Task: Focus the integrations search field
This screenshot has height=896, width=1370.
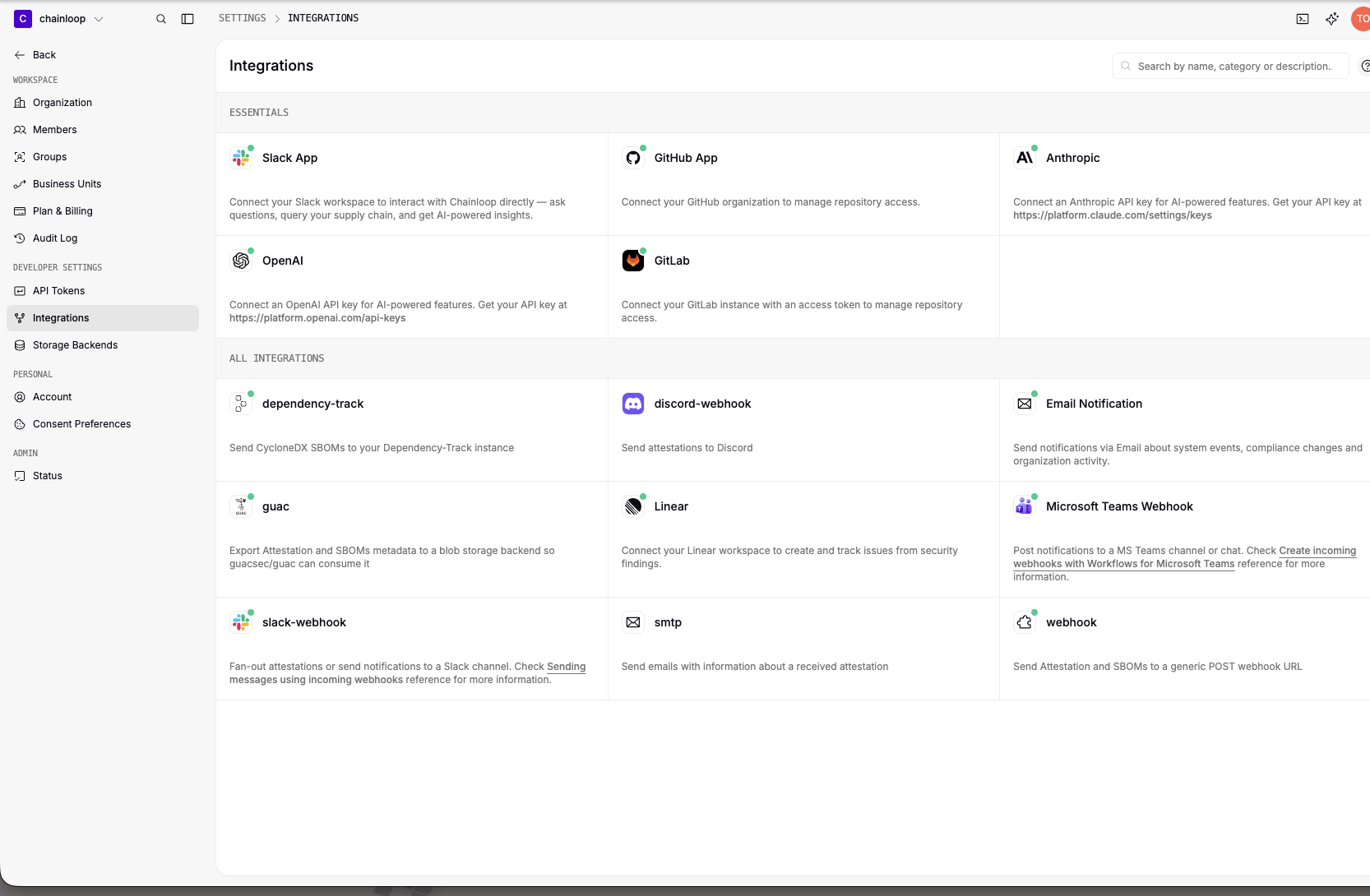Action: pyautogui.click(x=1231, y=66)
